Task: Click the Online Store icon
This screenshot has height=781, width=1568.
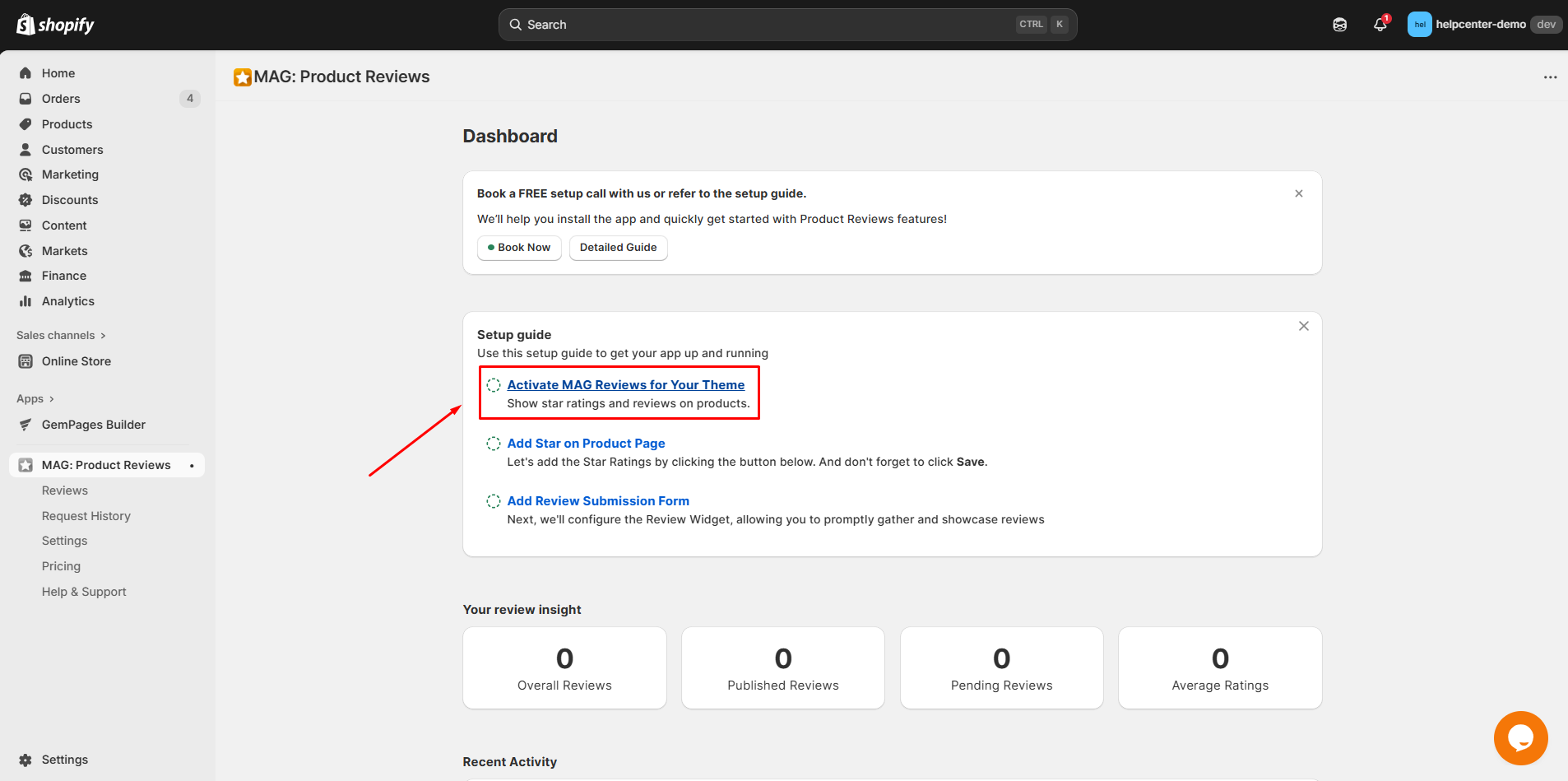Action: click(x=26, y=361)
